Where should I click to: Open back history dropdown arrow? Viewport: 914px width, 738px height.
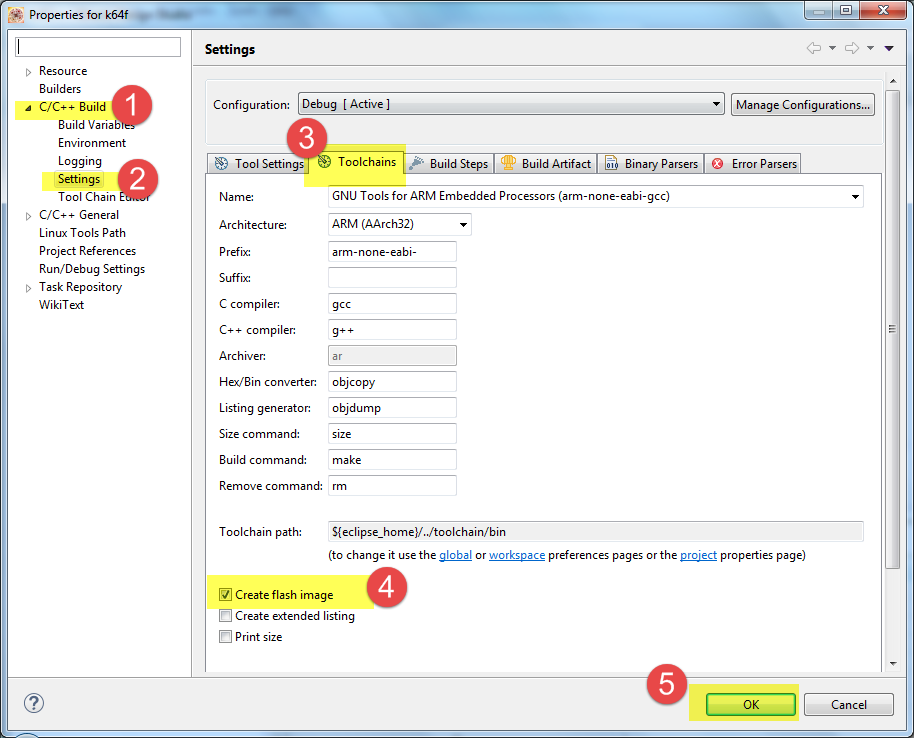coord(832,48)
